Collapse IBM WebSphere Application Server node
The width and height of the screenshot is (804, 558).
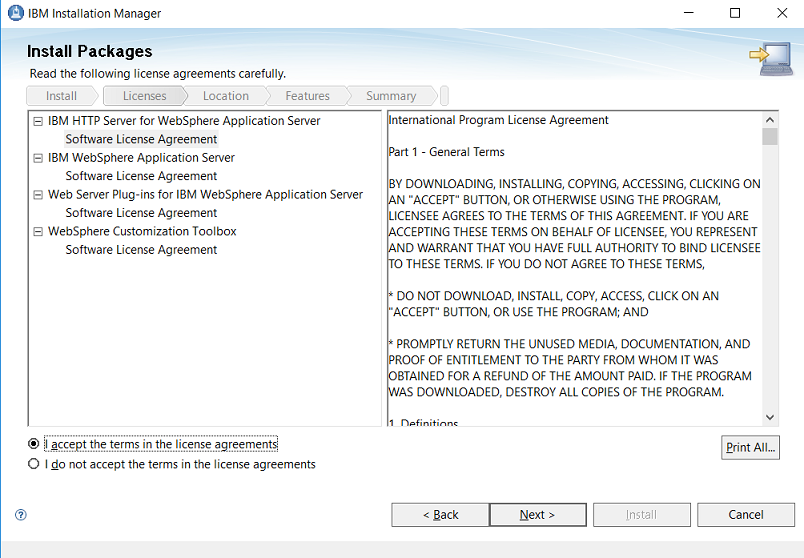(x=38, y=158)
